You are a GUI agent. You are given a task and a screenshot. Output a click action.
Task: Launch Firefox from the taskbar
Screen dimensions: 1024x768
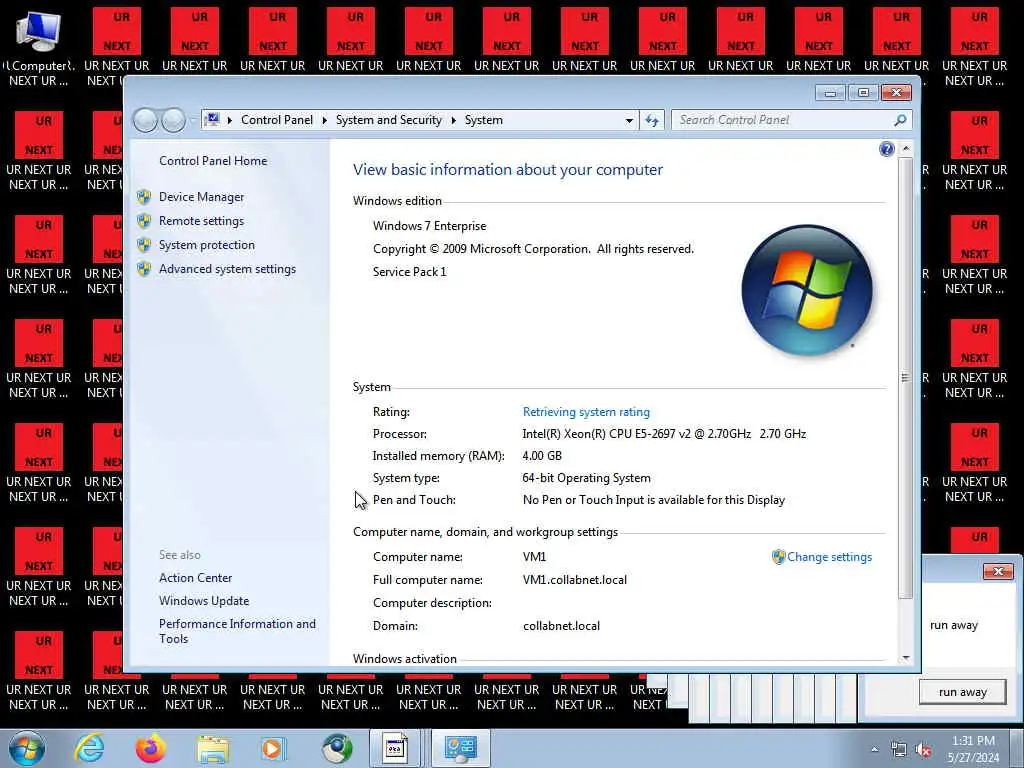point(151,748)
